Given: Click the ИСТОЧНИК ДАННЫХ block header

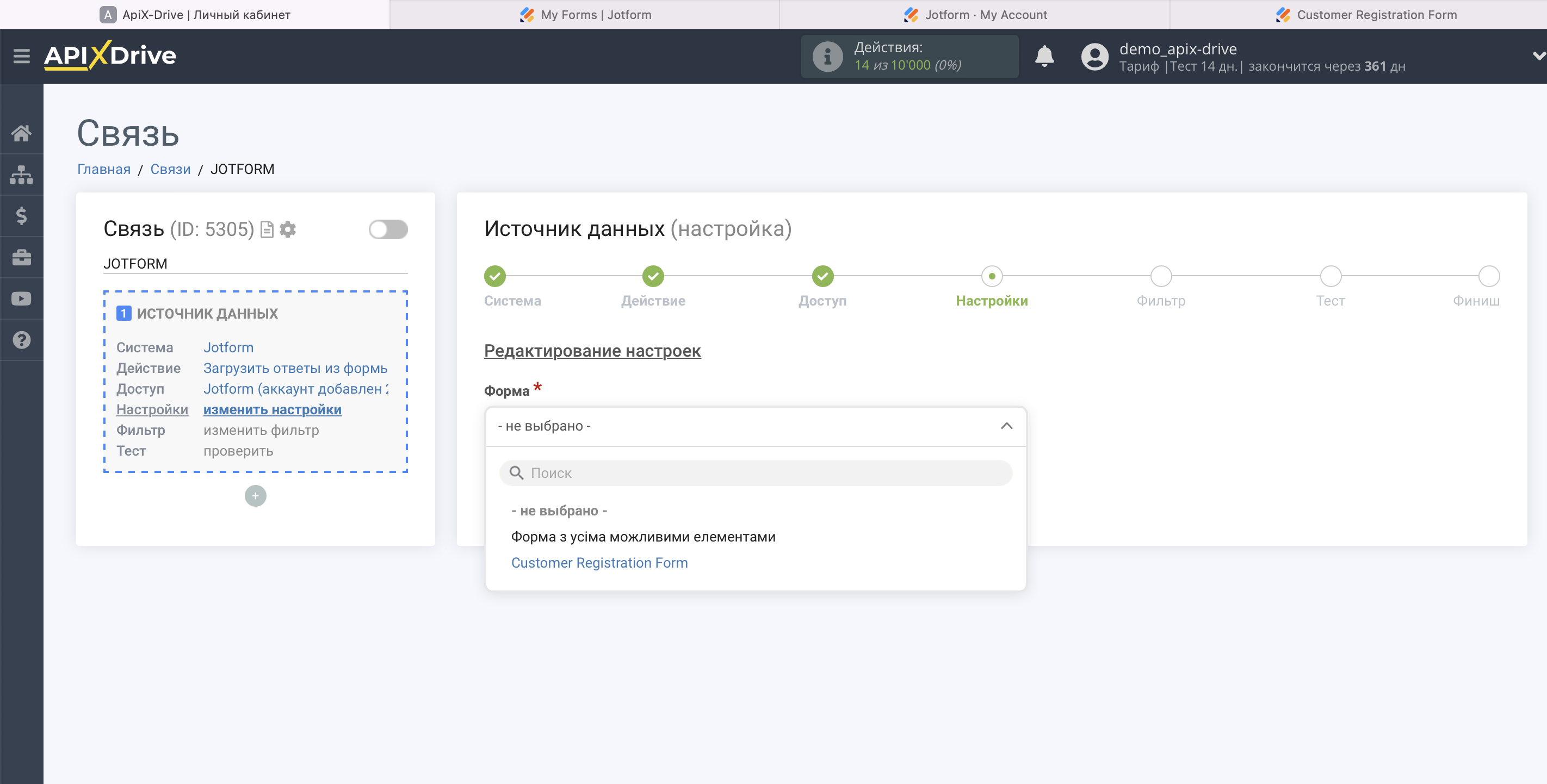Looking at the screenshot, I should [197, 313].
